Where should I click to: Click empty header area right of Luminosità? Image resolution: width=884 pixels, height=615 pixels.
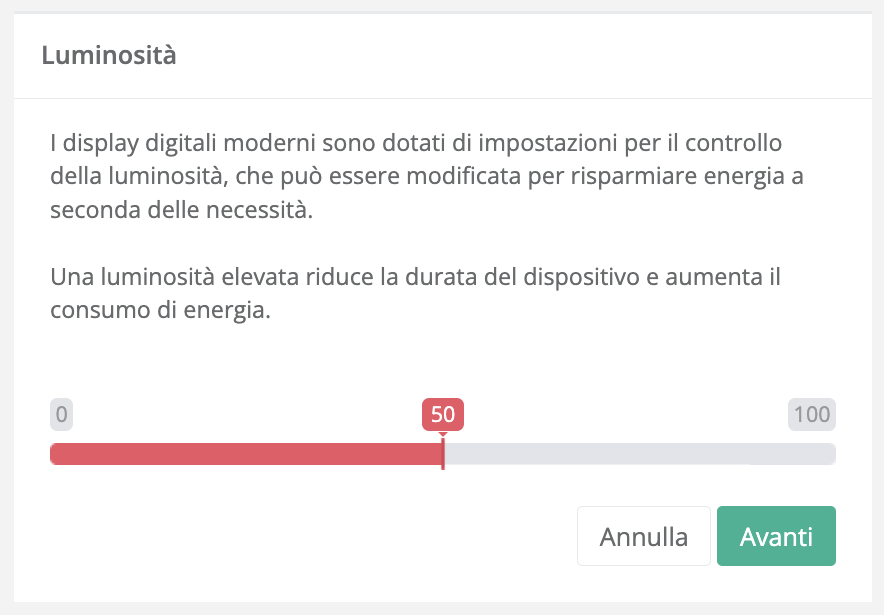pyautogui.click(x=520, y=56)
